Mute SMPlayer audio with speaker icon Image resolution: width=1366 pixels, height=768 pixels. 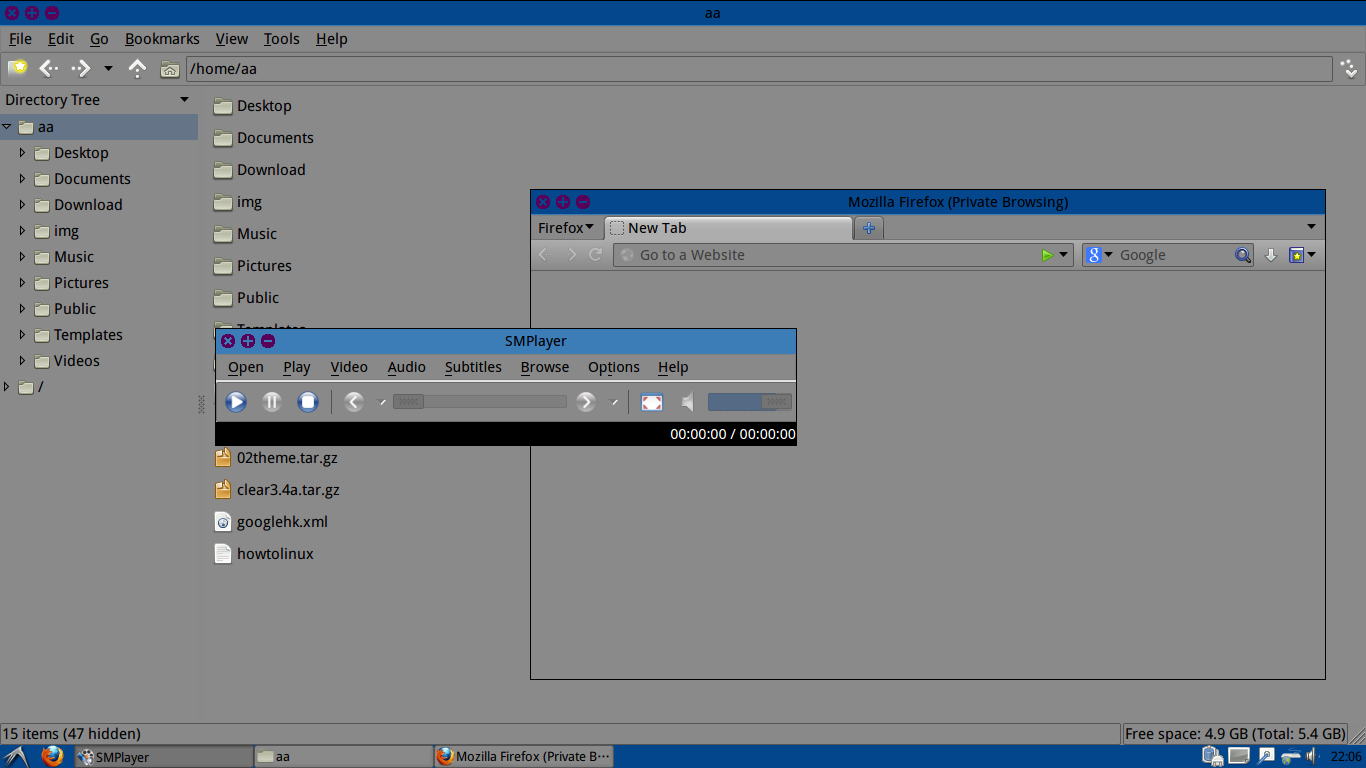click(688, 402)
